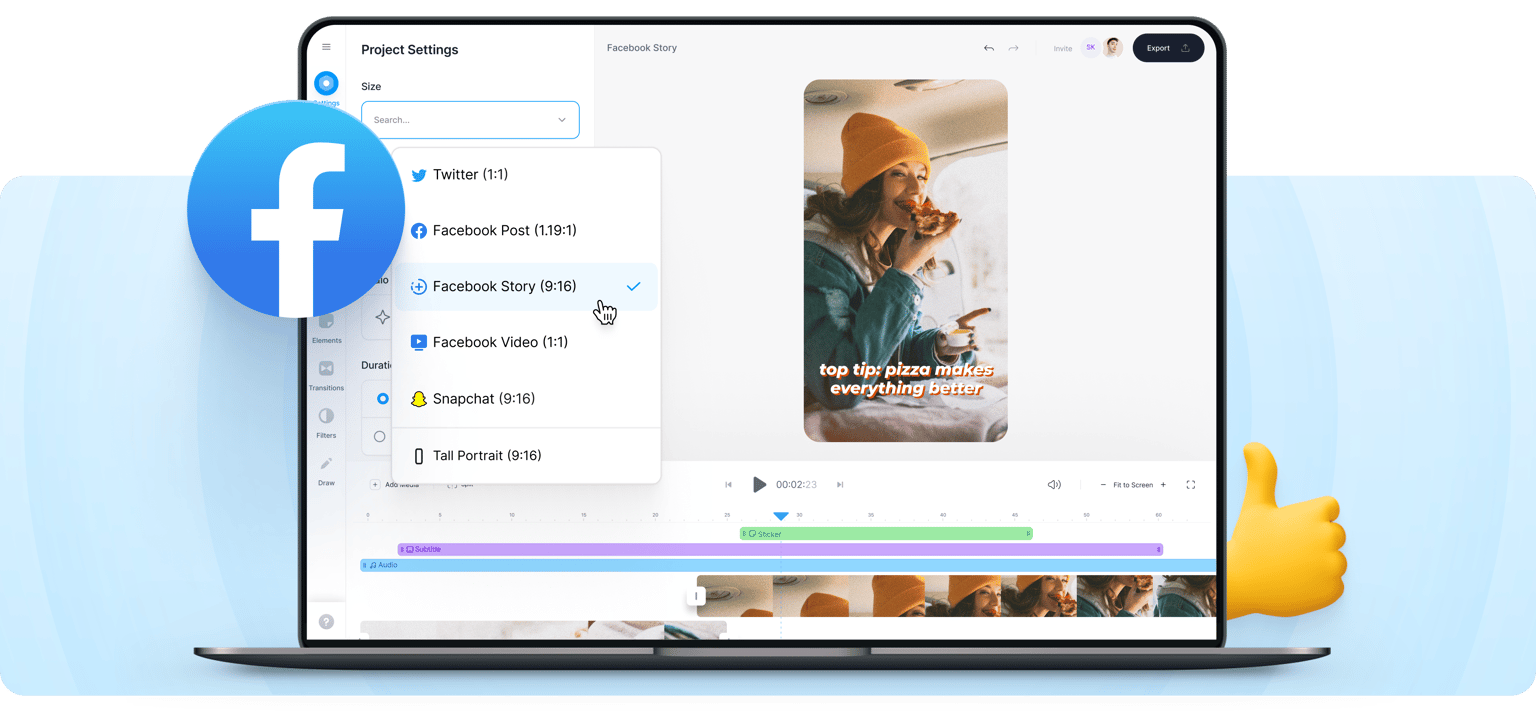Play the video preview
Screen dimensions: 1536x728
(759, 485)
